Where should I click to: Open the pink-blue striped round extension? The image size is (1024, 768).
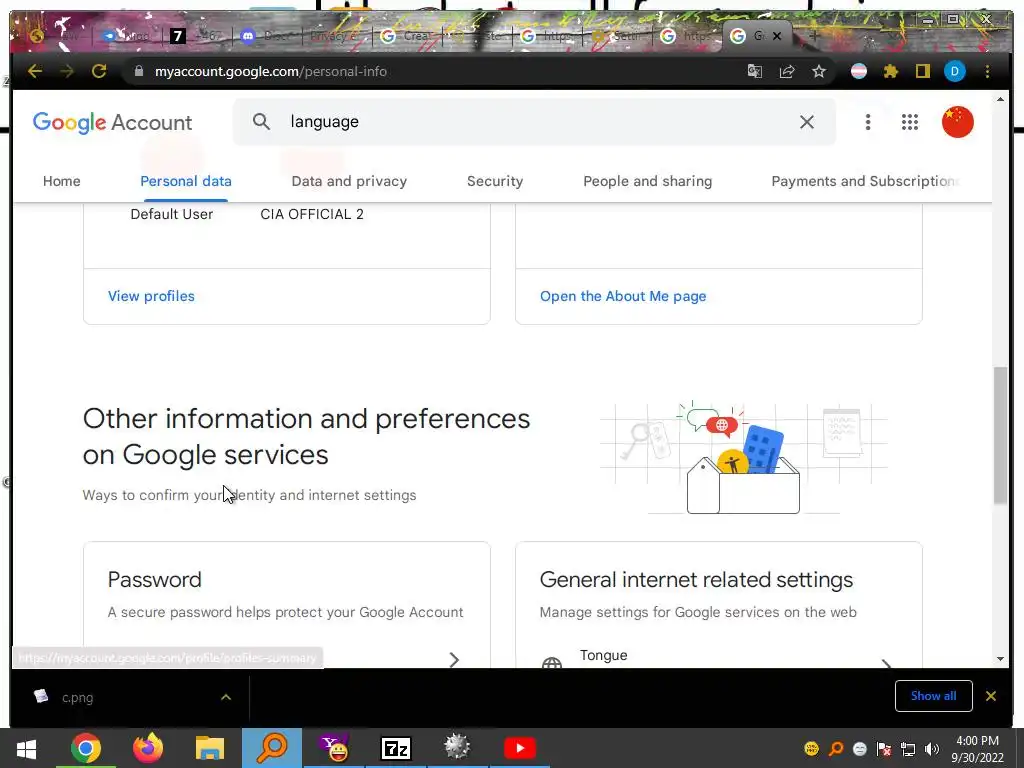click(859, 71)
